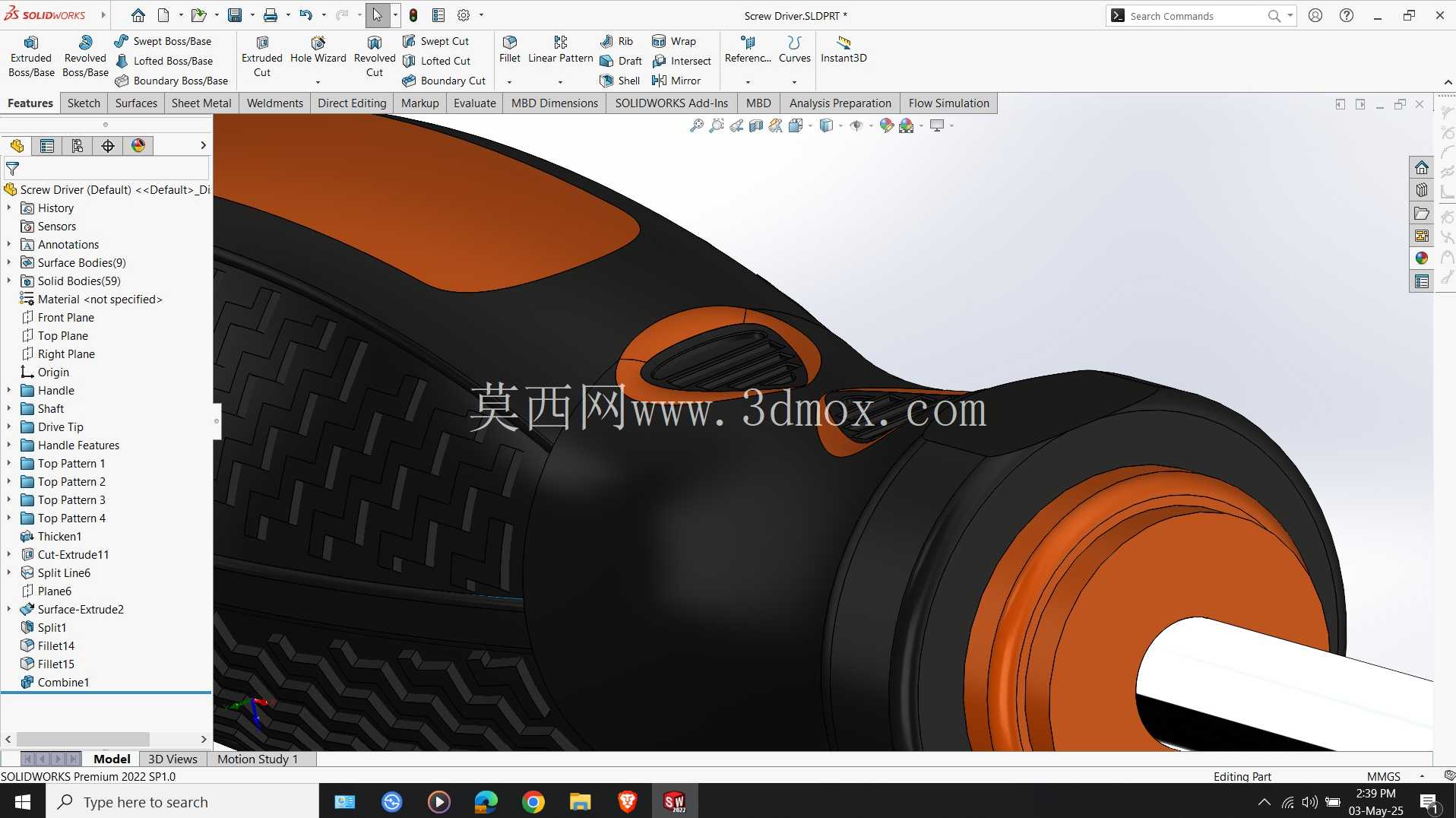Expand the Cut-Extrude11 feature
The width and height of the screenshot is (1456, 818).
(x=9, y=554)
